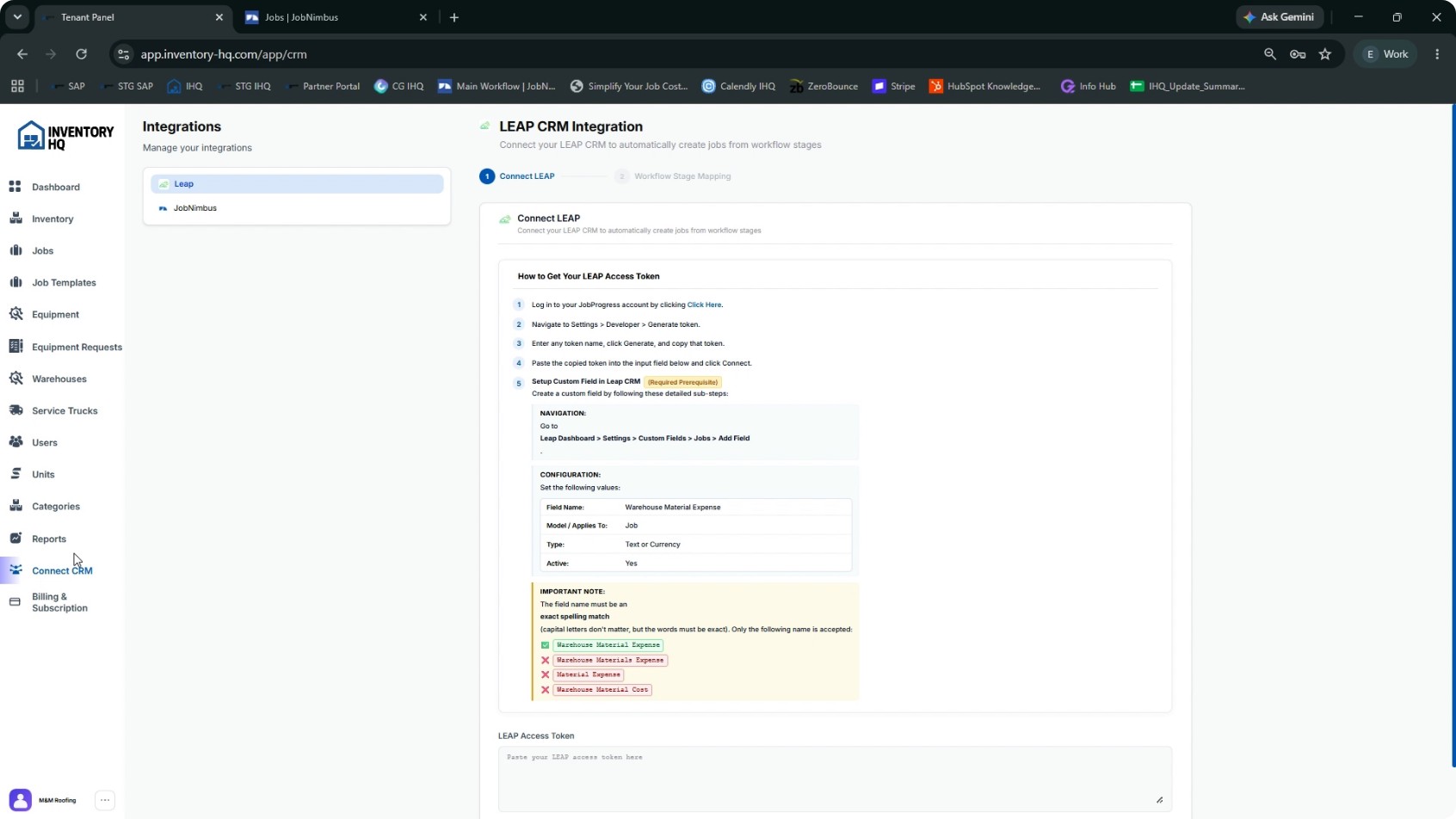
Task: Click the Ask Gemini button
Action: (1280, 17)
